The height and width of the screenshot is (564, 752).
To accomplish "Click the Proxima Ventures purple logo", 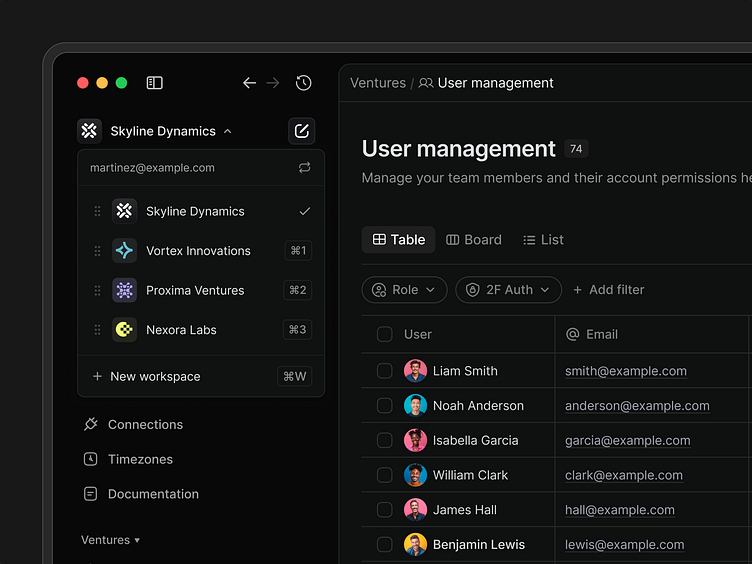I will click(124, 290).
